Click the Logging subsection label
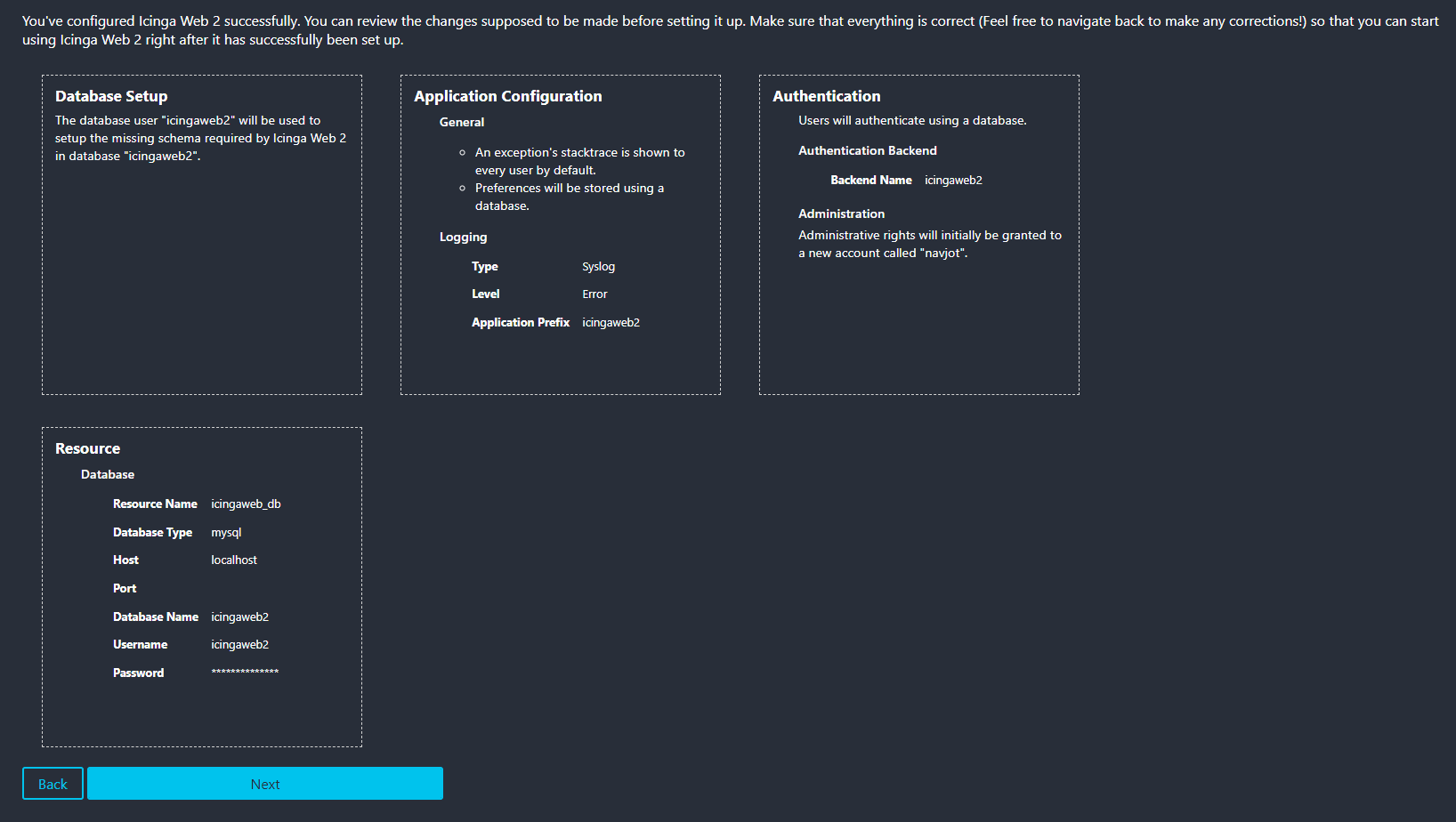Viewport: 1456px width, 822px height. [x=463, y=237]
